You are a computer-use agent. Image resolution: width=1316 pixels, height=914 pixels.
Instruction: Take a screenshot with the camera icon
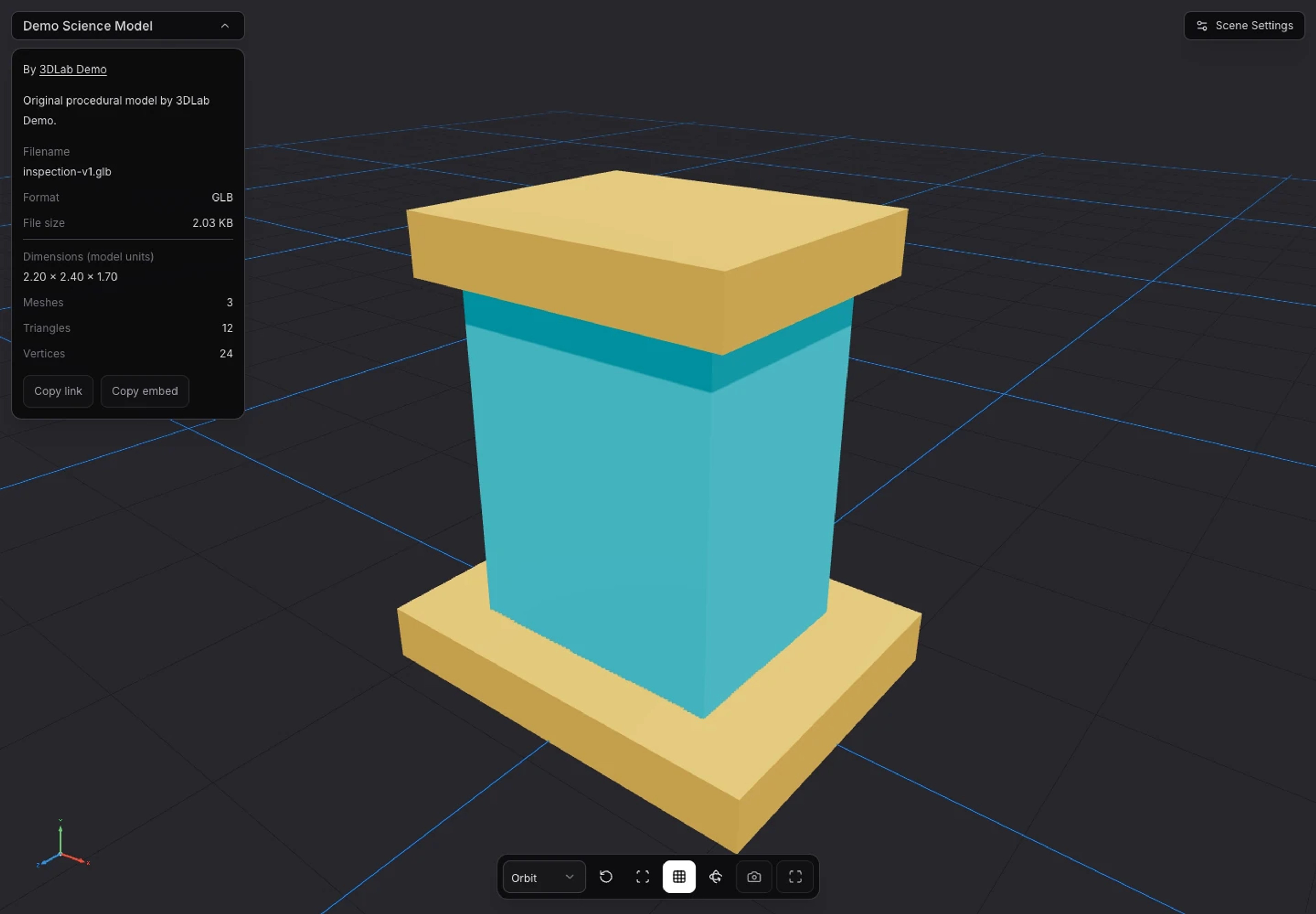pos(754,877)
